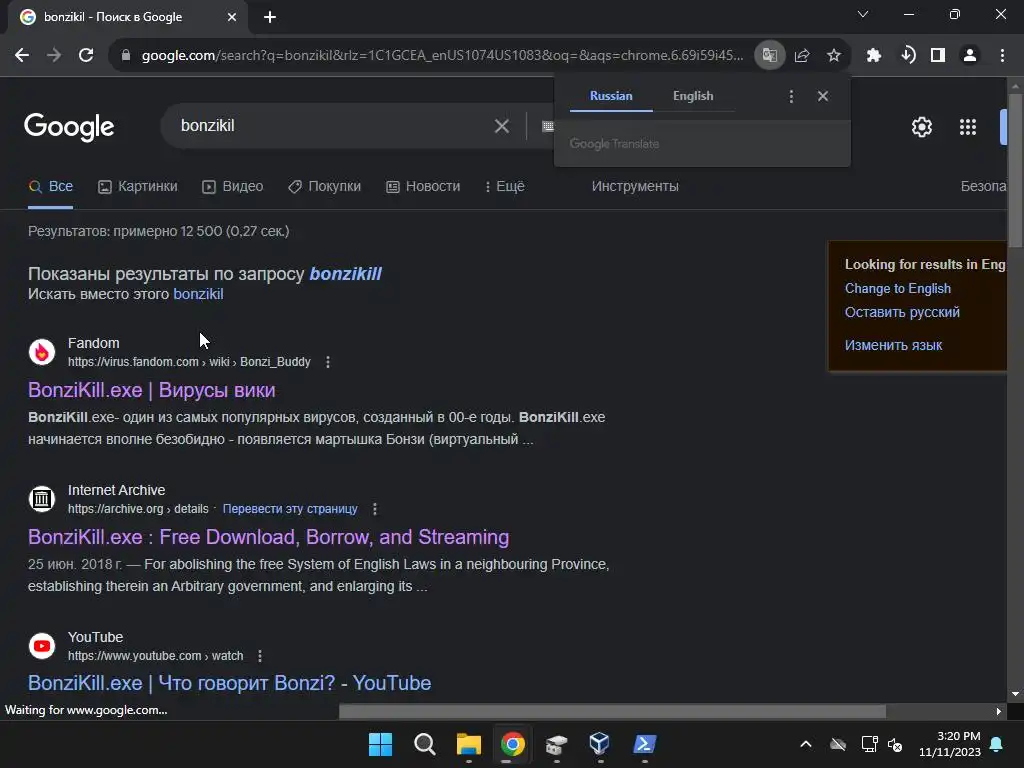Click the bonzikill corrected query link
This screenshot has width=1024, height=768.
[345, 274]
